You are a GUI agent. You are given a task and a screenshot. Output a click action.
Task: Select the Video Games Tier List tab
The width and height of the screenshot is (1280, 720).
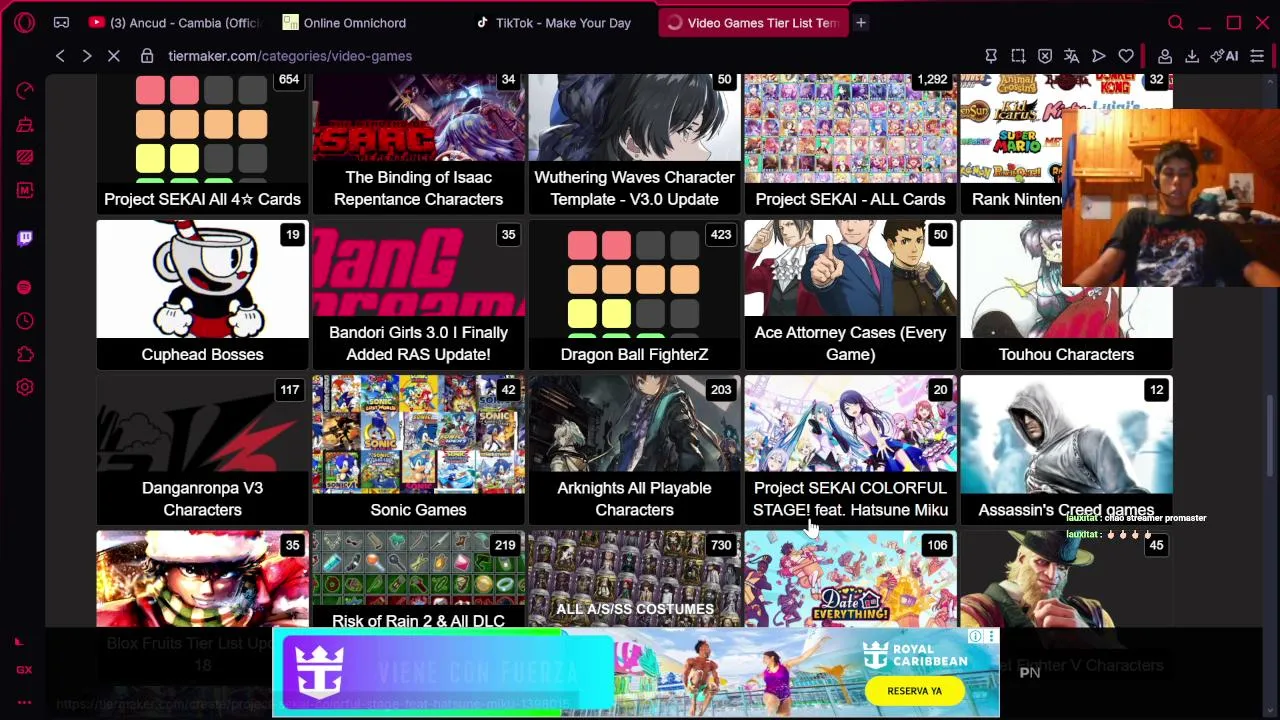(753, 22)
